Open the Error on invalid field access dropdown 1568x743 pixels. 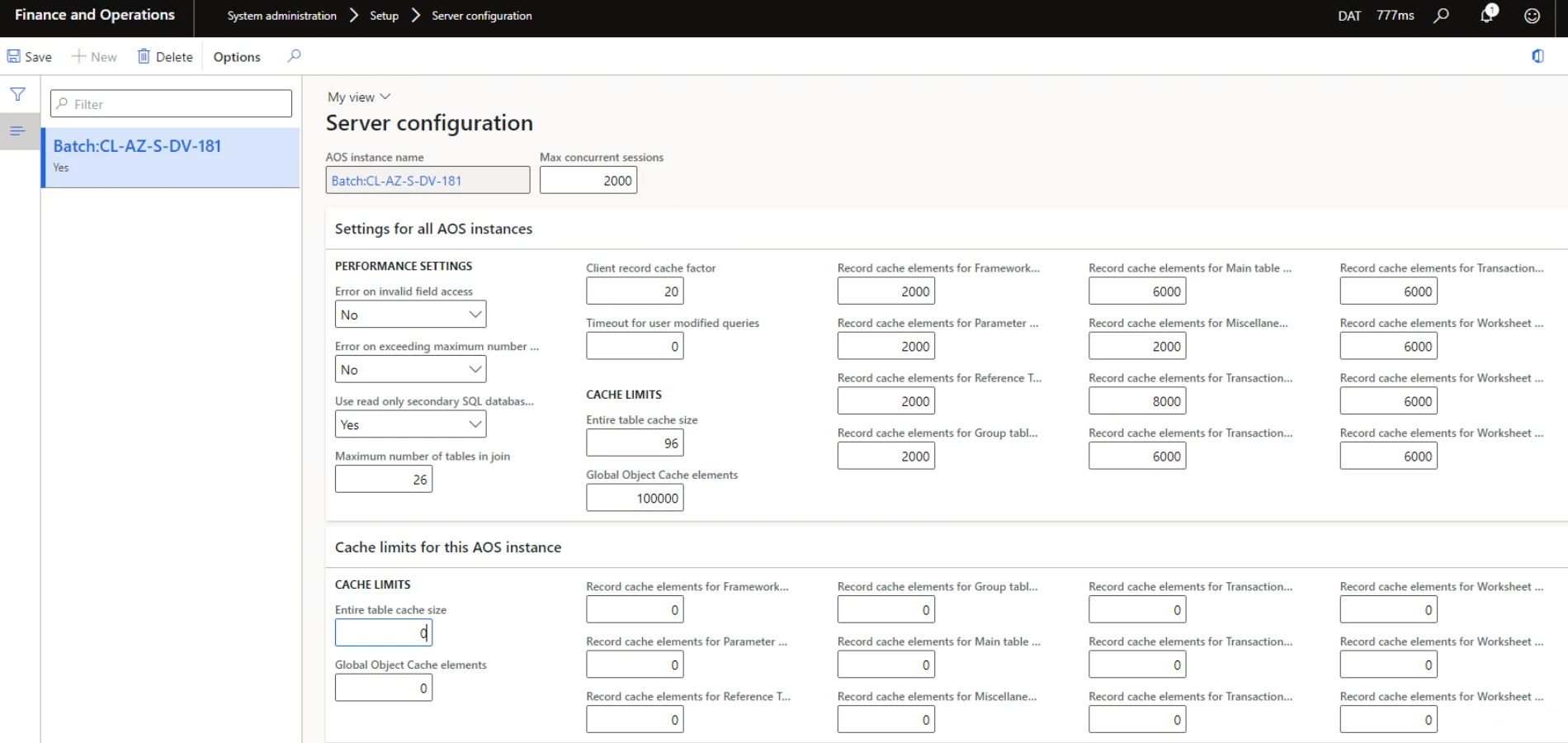point(410,315)
